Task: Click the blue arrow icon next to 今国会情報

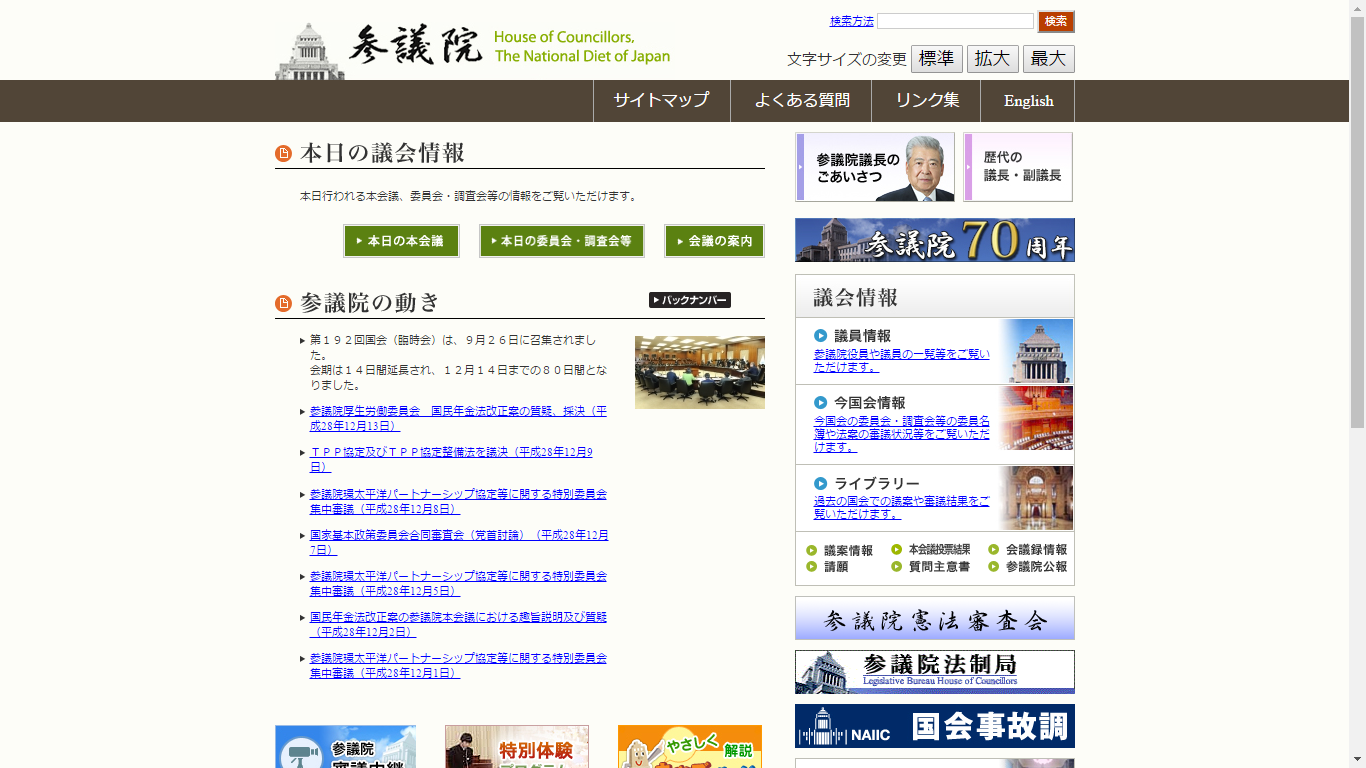Action: [821, 403]
